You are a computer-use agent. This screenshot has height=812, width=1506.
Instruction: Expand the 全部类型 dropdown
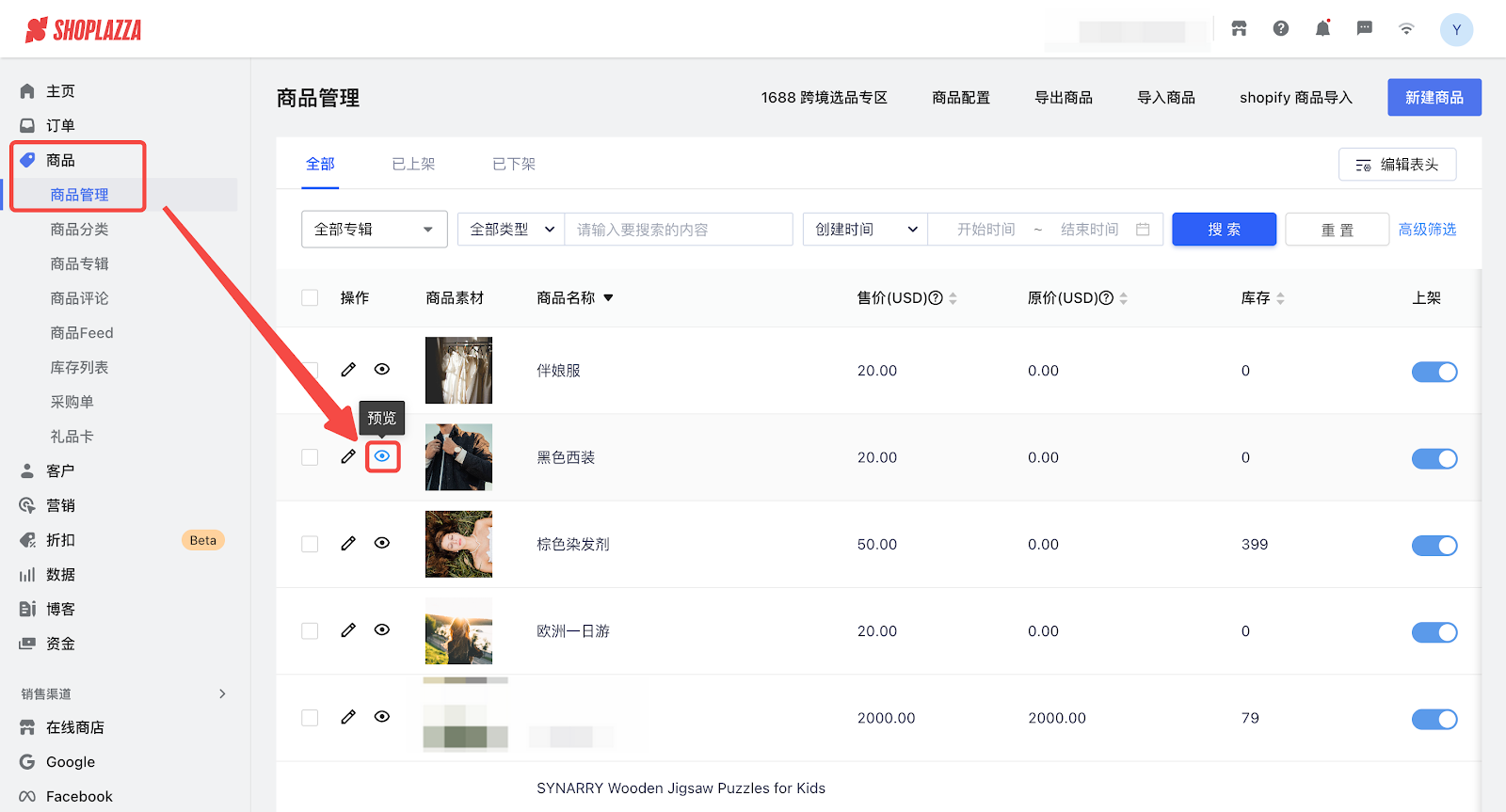tap(511, 230)
